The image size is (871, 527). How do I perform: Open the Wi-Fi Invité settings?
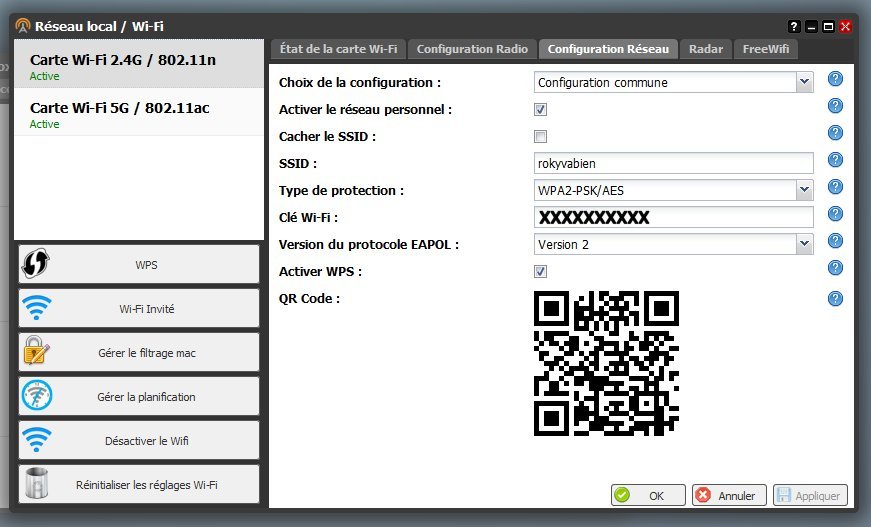(139, 308)
